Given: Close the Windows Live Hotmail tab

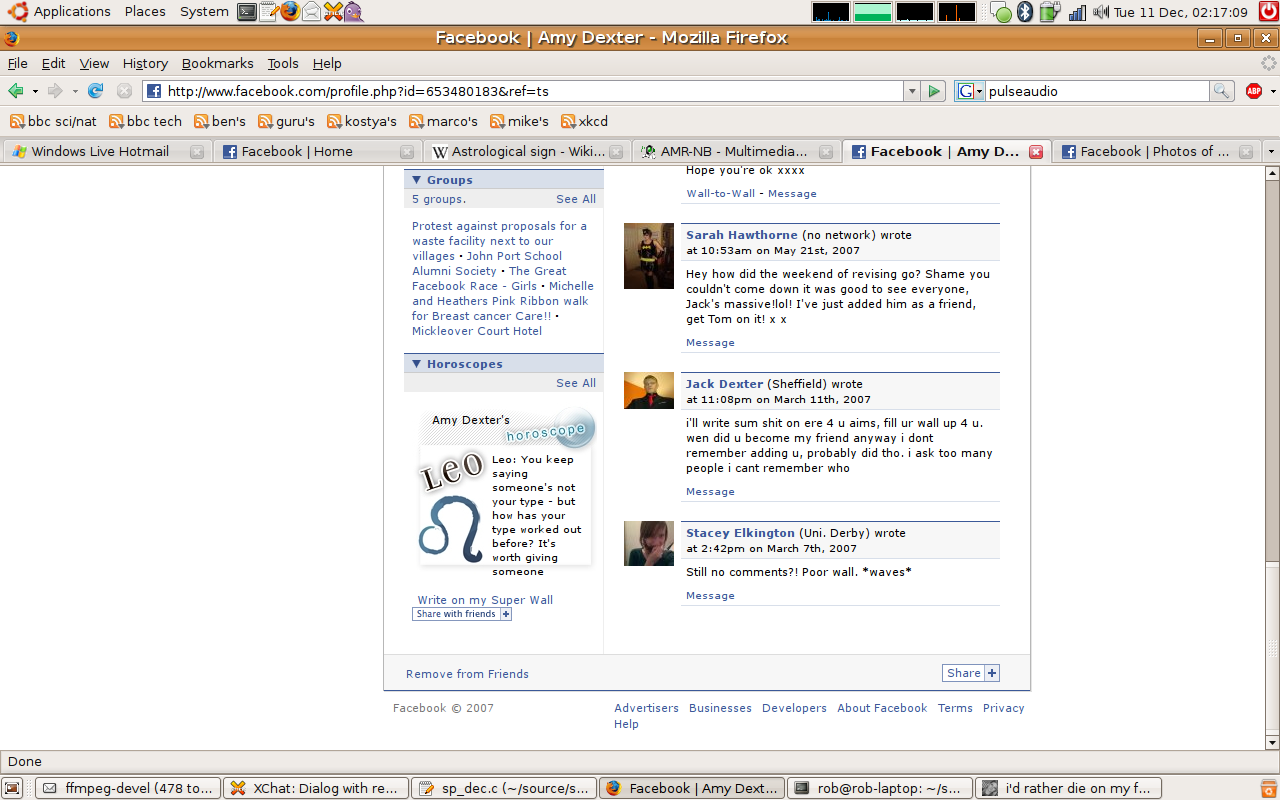Looking at the screenshot, I should tap(196, 152).
